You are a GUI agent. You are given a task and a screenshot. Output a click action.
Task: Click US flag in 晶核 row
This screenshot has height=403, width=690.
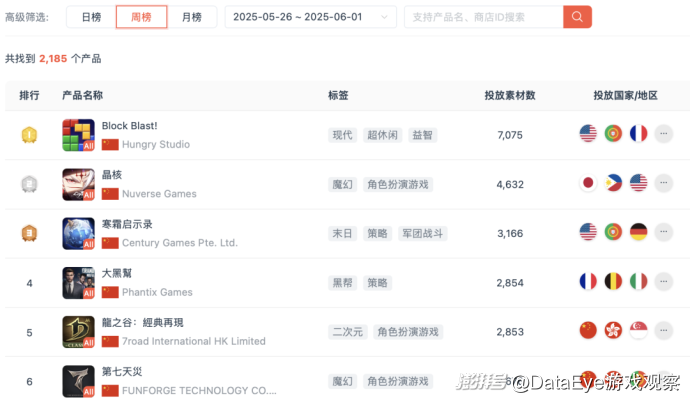tap(639, 183)
